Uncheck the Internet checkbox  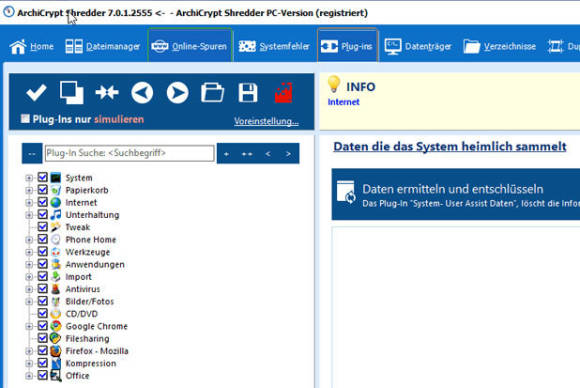43,202
